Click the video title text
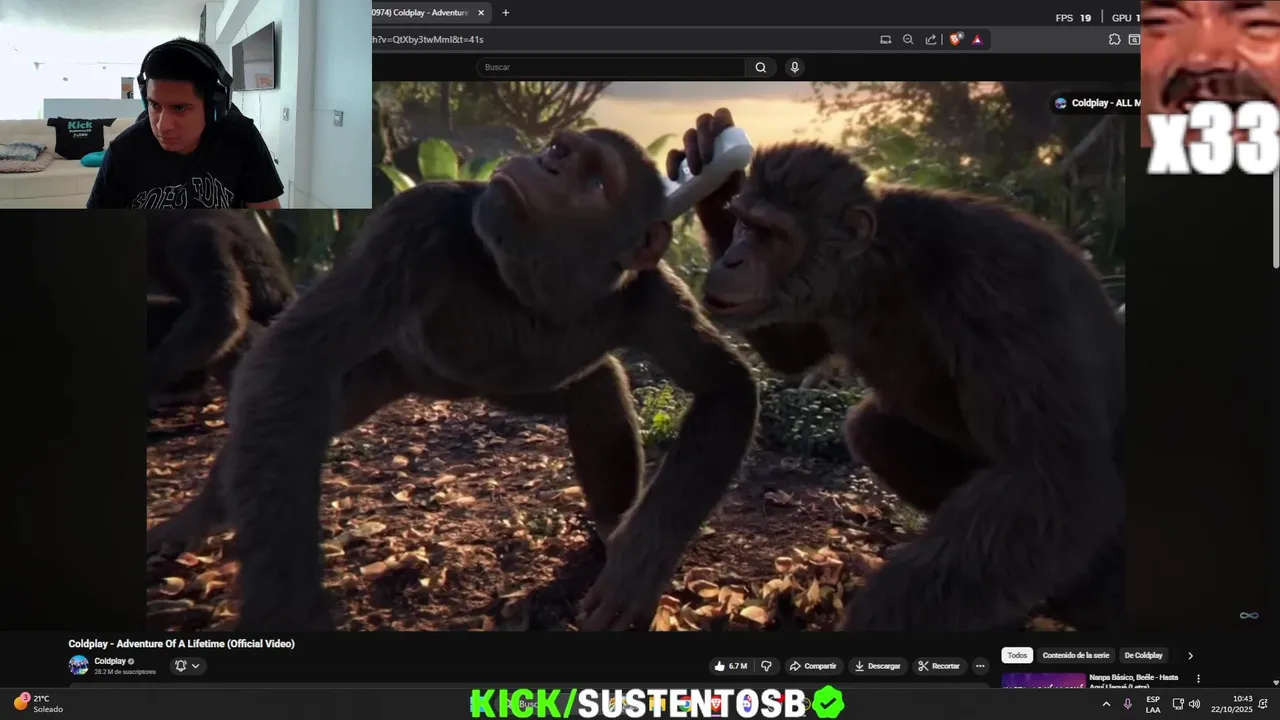Image resolution: width=1280 pixels, height=720 pixels. pyautogui.click(x=181, y=644)
